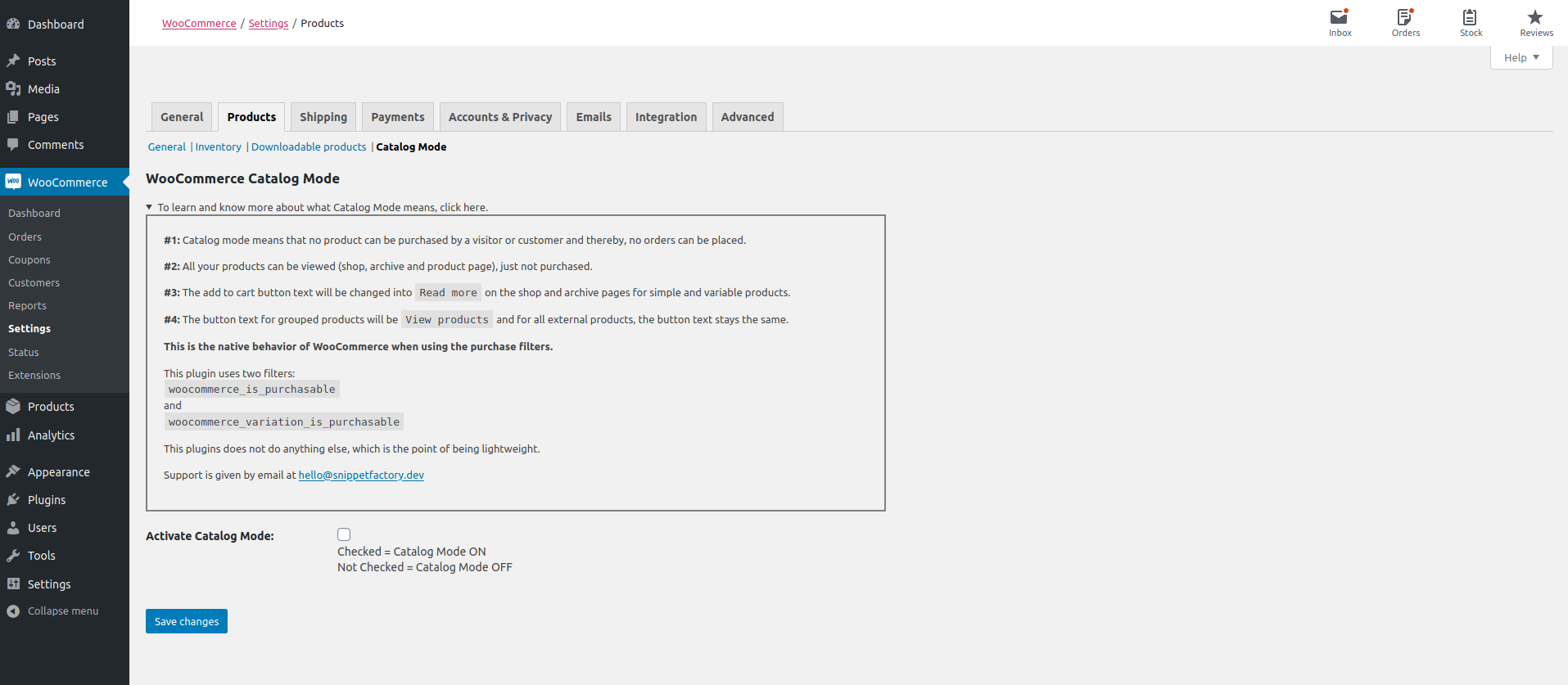Viewport: 1568px width, 685px height.
Task: Open the Integration tab
Action: click(x=667, y=117)
